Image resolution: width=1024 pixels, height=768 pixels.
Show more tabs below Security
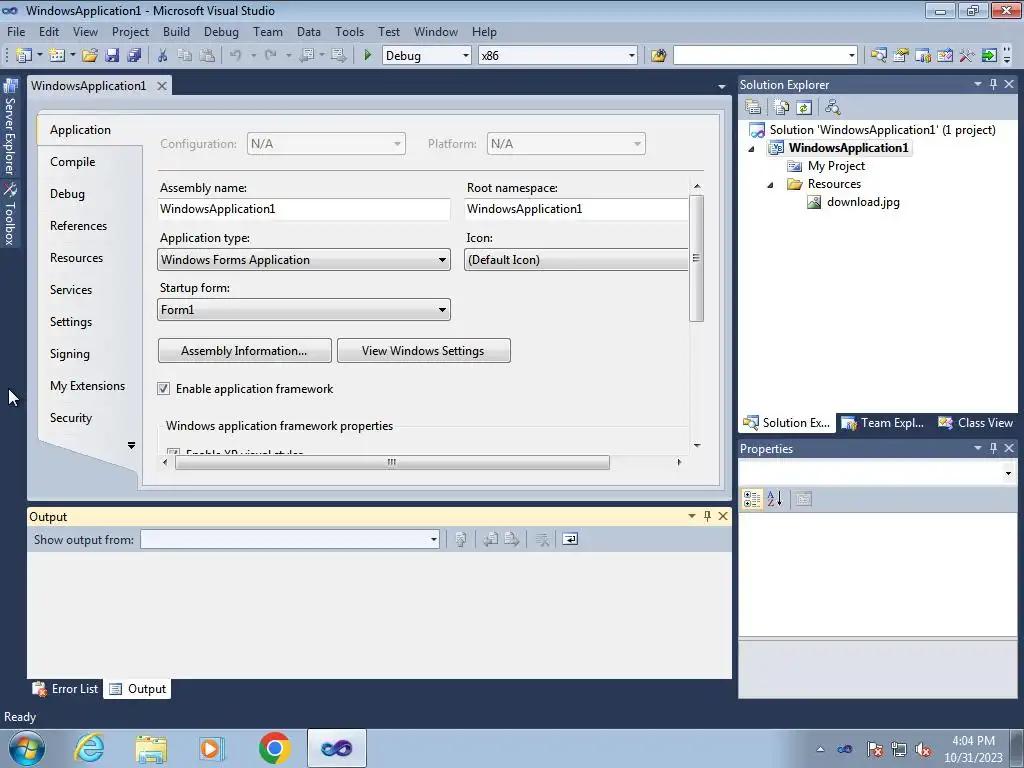[131, 445]
